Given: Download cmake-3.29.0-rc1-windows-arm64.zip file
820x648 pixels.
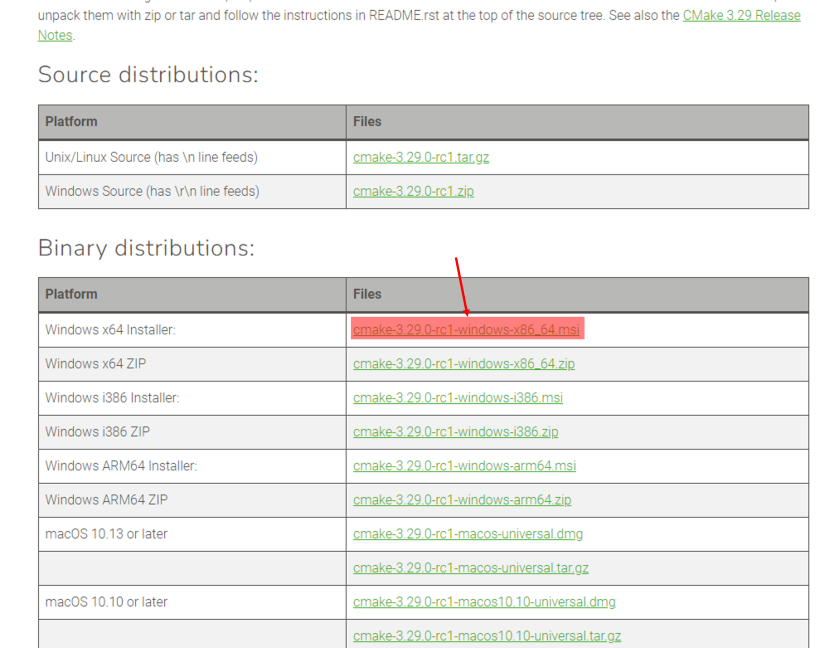Looking at the screenshot, I should pos(462,500).
